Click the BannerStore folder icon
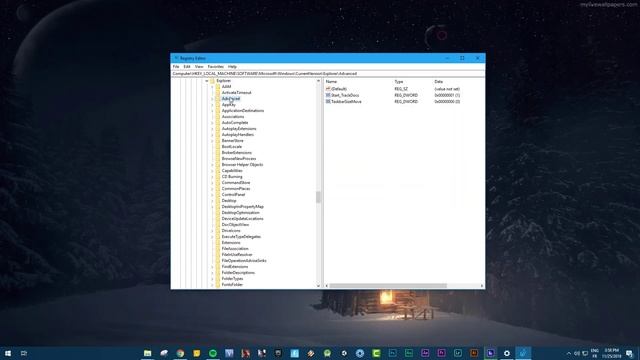 (x=218, y=141)
